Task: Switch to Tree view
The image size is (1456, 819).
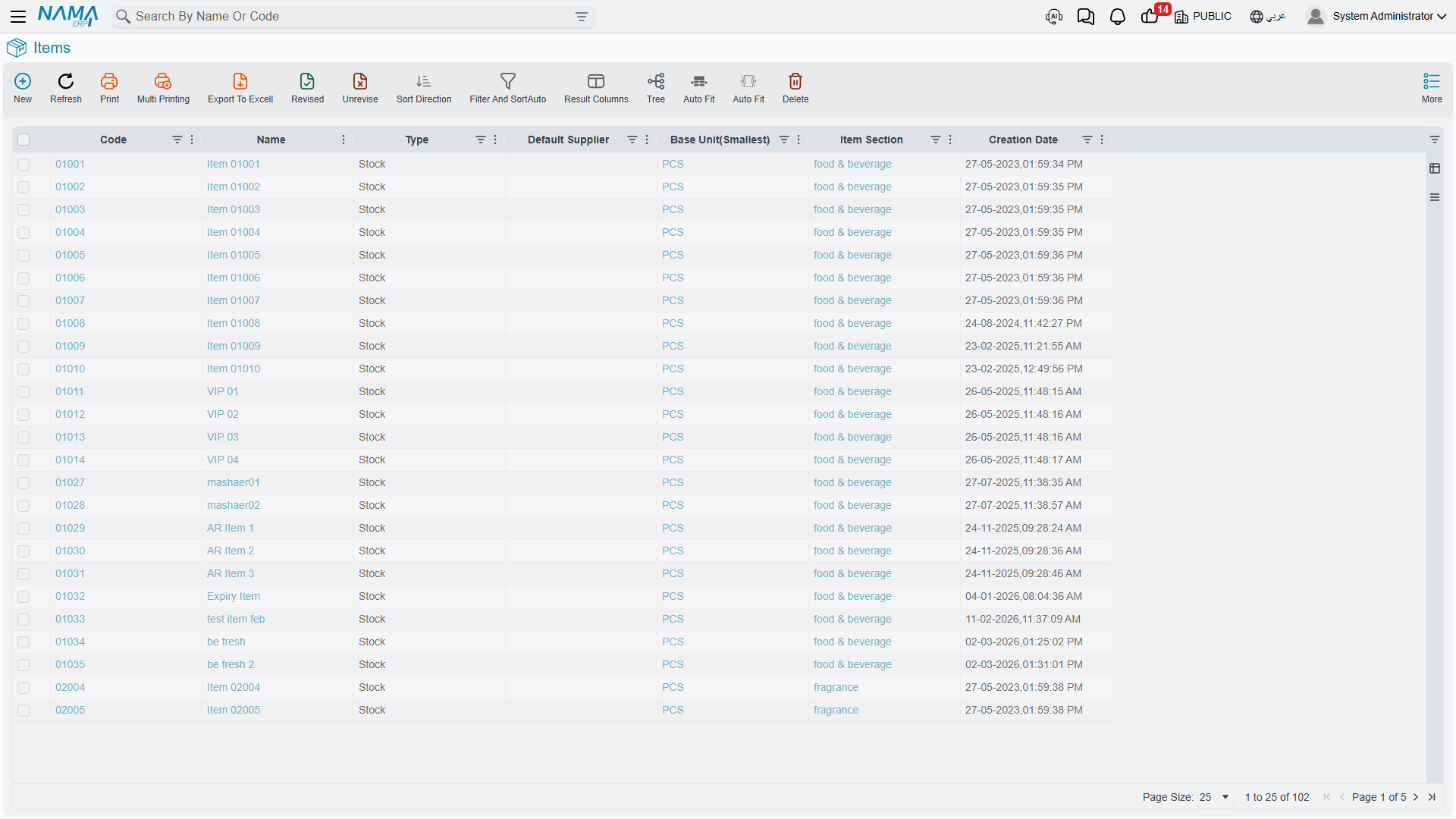Action: tap(656, 88)
